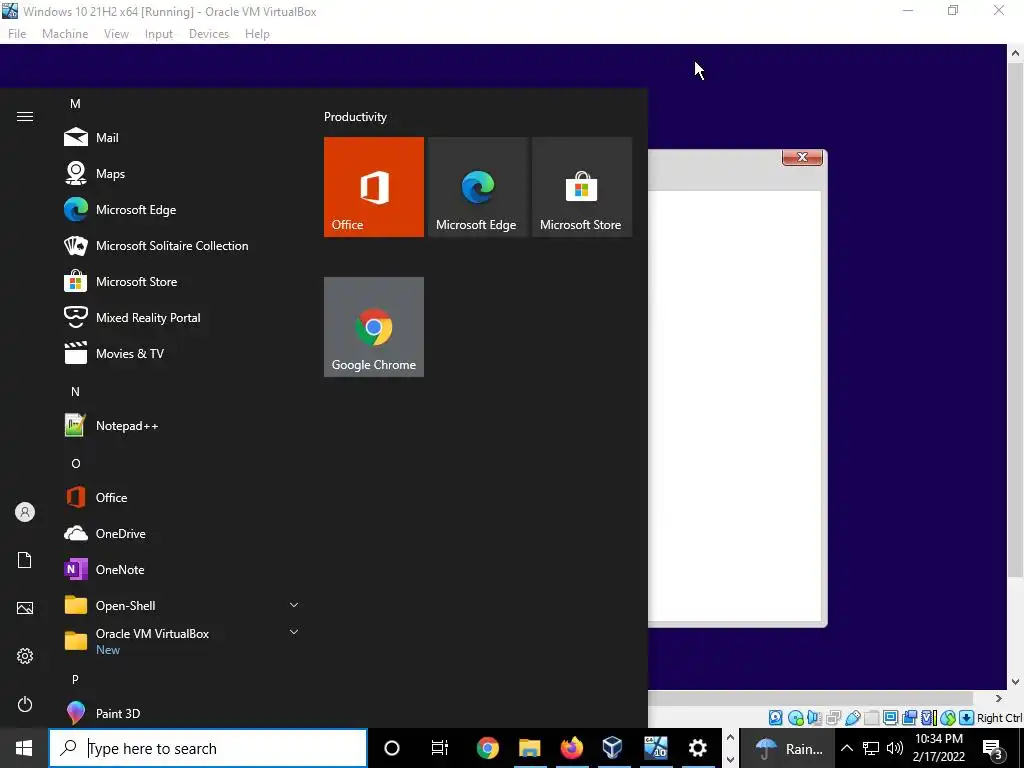Click the VirtualBox display status icon
The width and height of the screenshot is (1024, 768).
[890, 718]
